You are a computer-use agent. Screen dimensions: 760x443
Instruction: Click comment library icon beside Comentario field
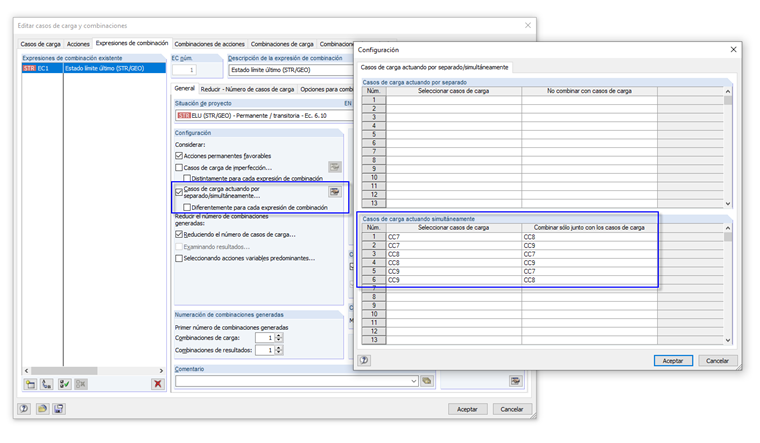[427, 381]
